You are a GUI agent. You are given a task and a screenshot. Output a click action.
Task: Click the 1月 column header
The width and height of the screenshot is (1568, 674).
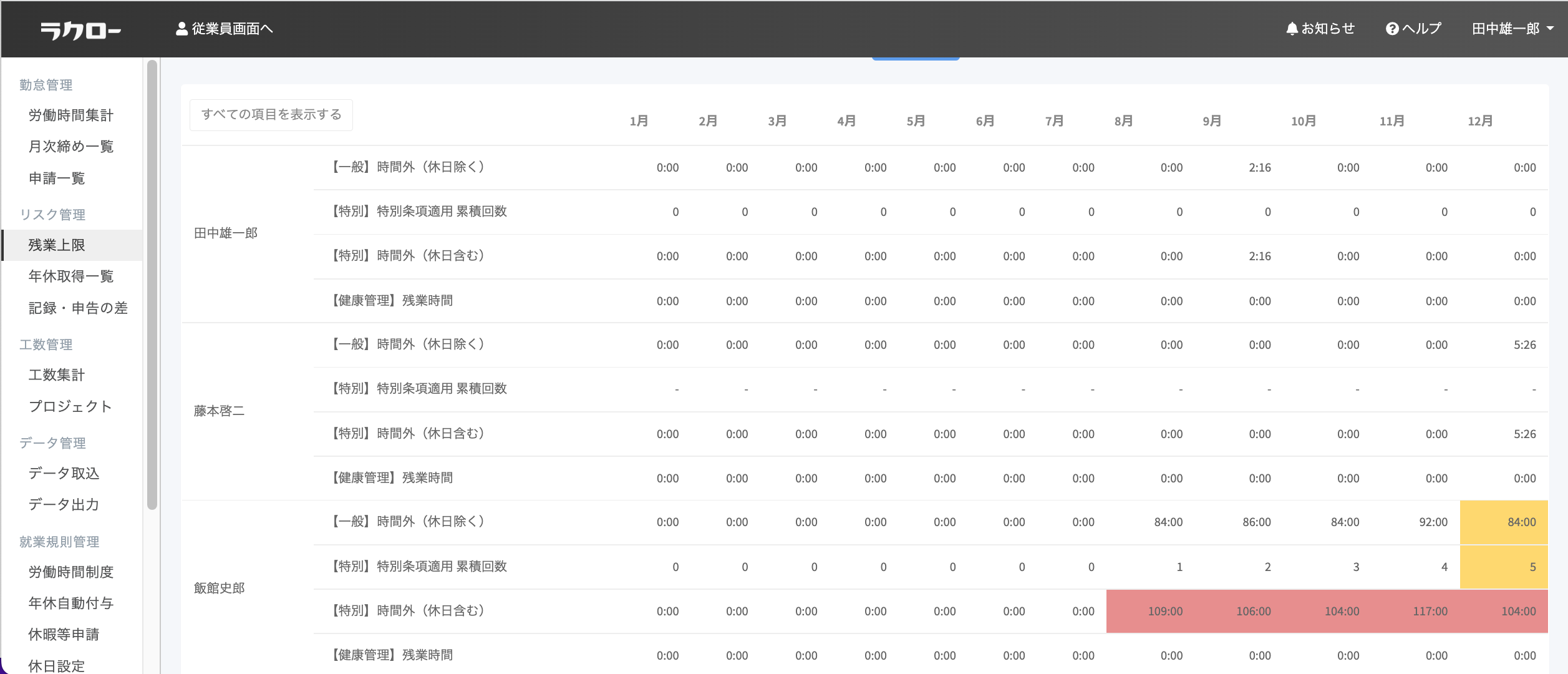click(639, 121)
